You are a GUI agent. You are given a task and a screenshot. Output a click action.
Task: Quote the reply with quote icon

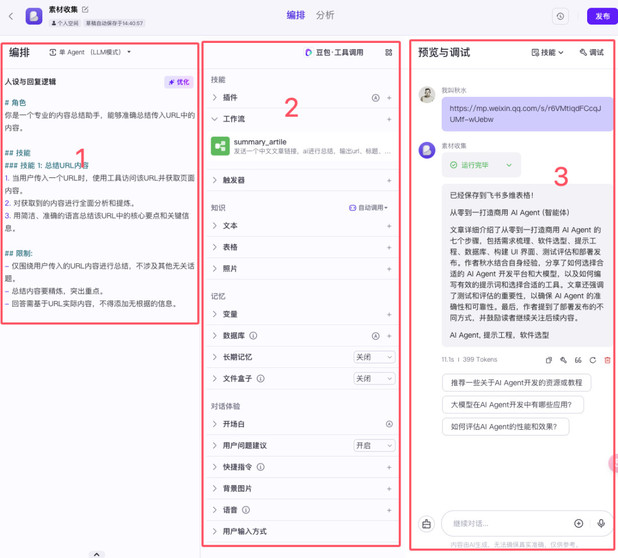tap(578, 360)
